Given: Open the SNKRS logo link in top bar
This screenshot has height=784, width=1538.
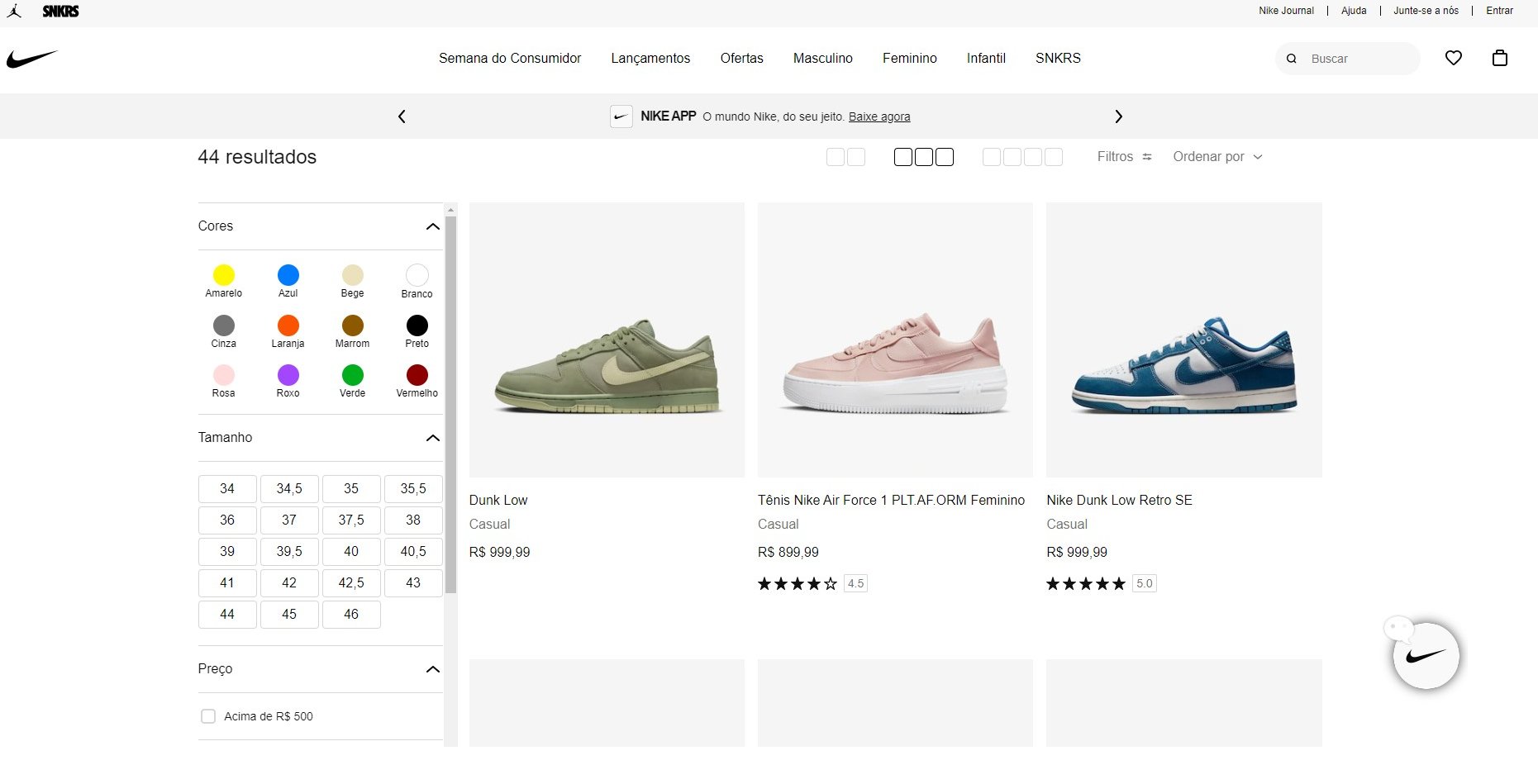Looking at the screenshot, I should [x=60, y=11].
